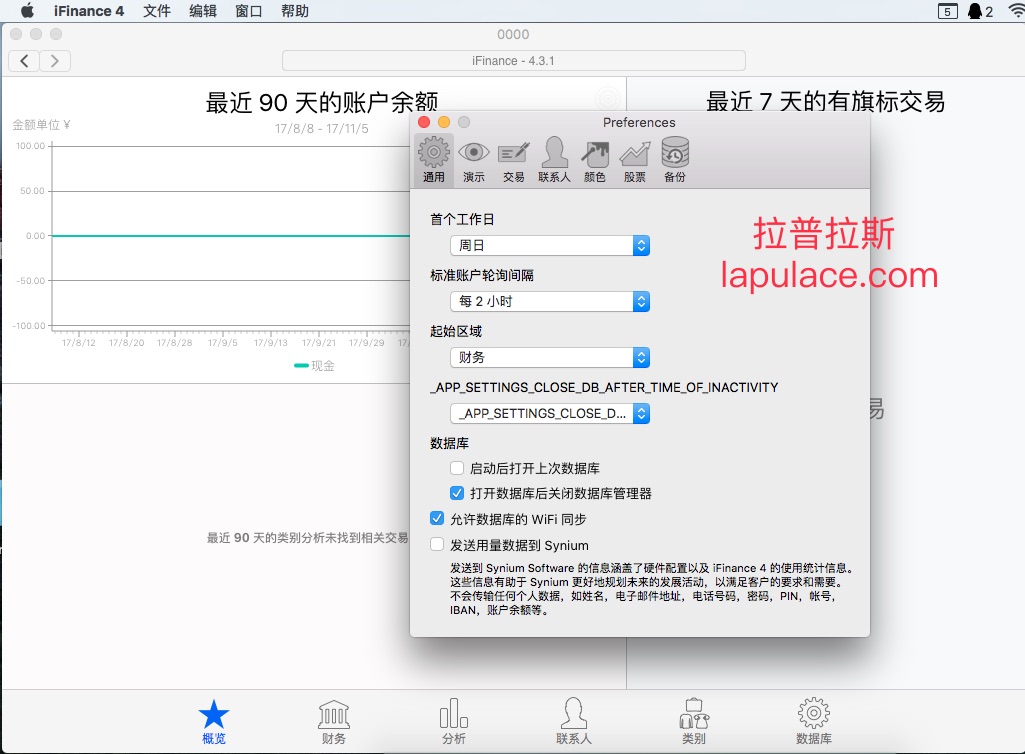The width and height of the screenshot is (1025, 754).
Task: Open the 备份 backup preferences pane
Action: tap(675, 160)
